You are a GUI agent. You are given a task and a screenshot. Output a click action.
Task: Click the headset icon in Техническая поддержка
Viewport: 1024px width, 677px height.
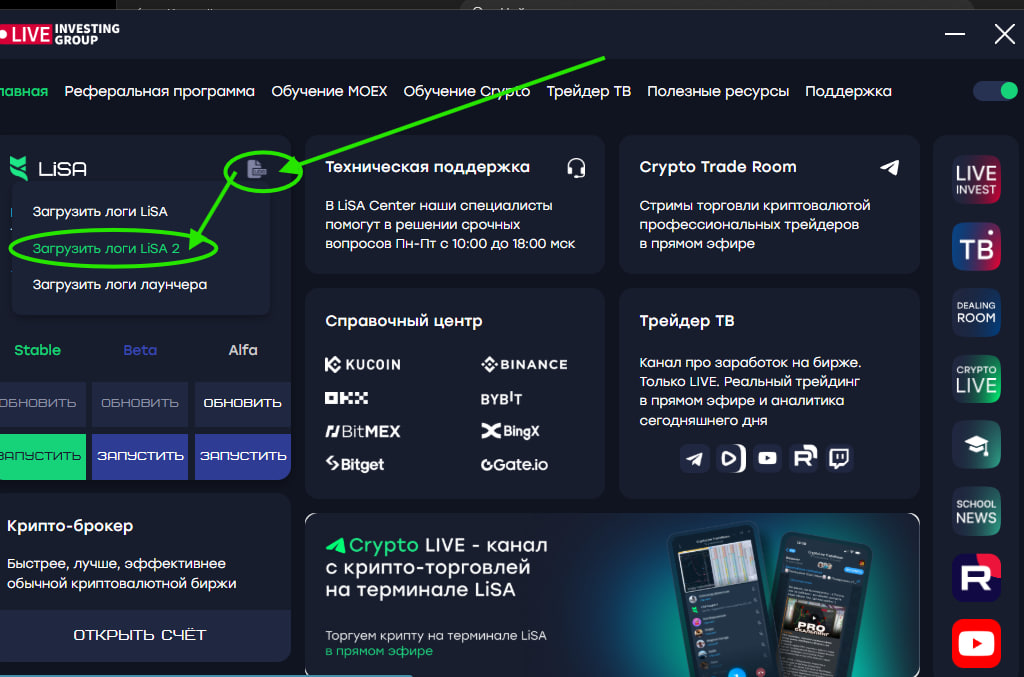tap(576, 168)
